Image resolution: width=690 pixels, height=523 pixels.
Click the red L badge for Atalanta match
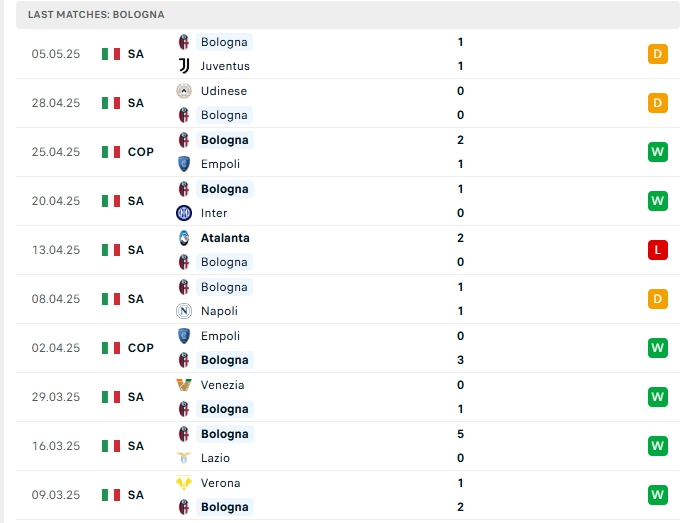pyautogui.click(x=657, y=250)
